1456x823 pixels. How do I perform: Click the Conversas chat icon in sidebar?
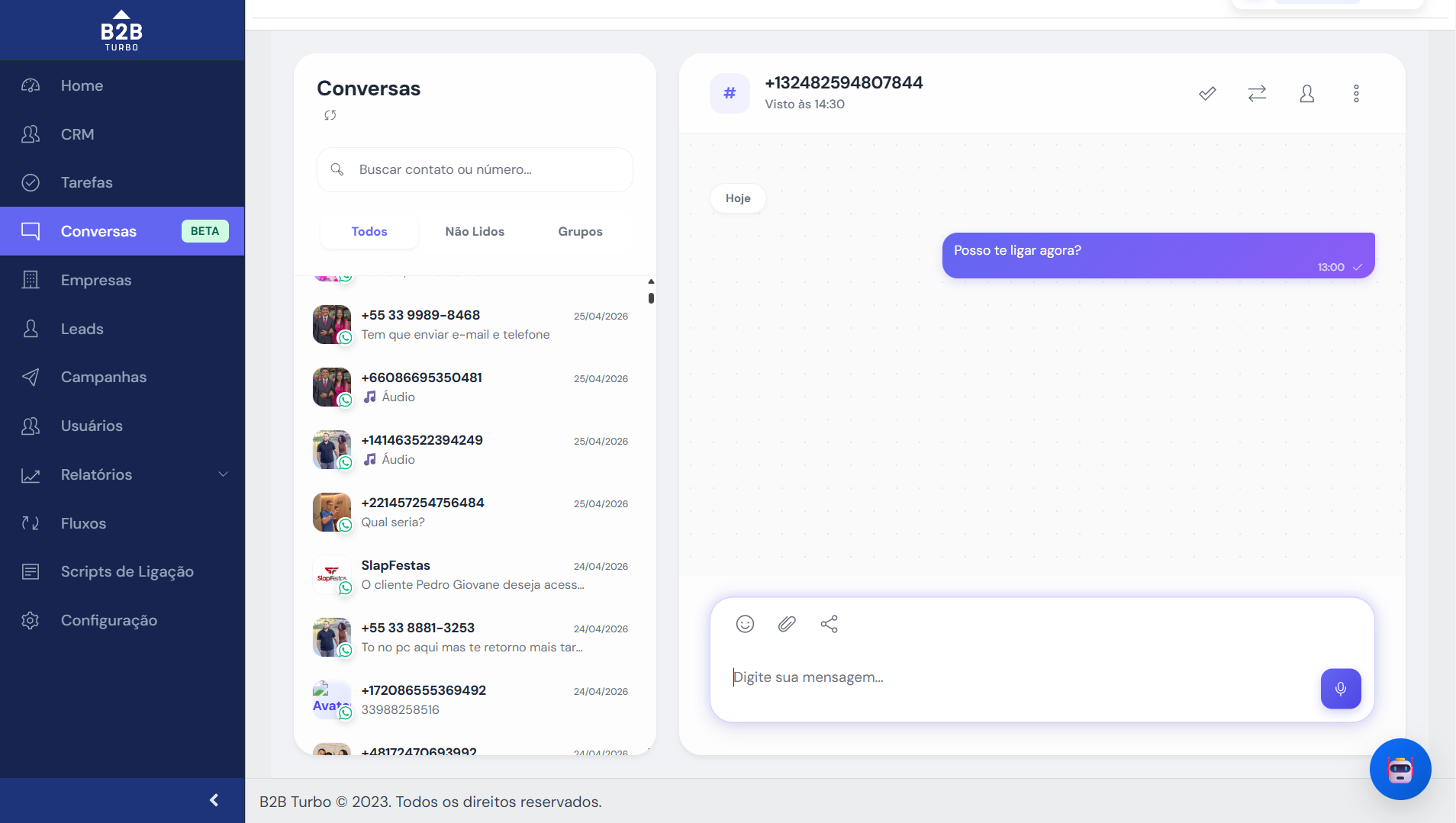(x=31, y=231)
